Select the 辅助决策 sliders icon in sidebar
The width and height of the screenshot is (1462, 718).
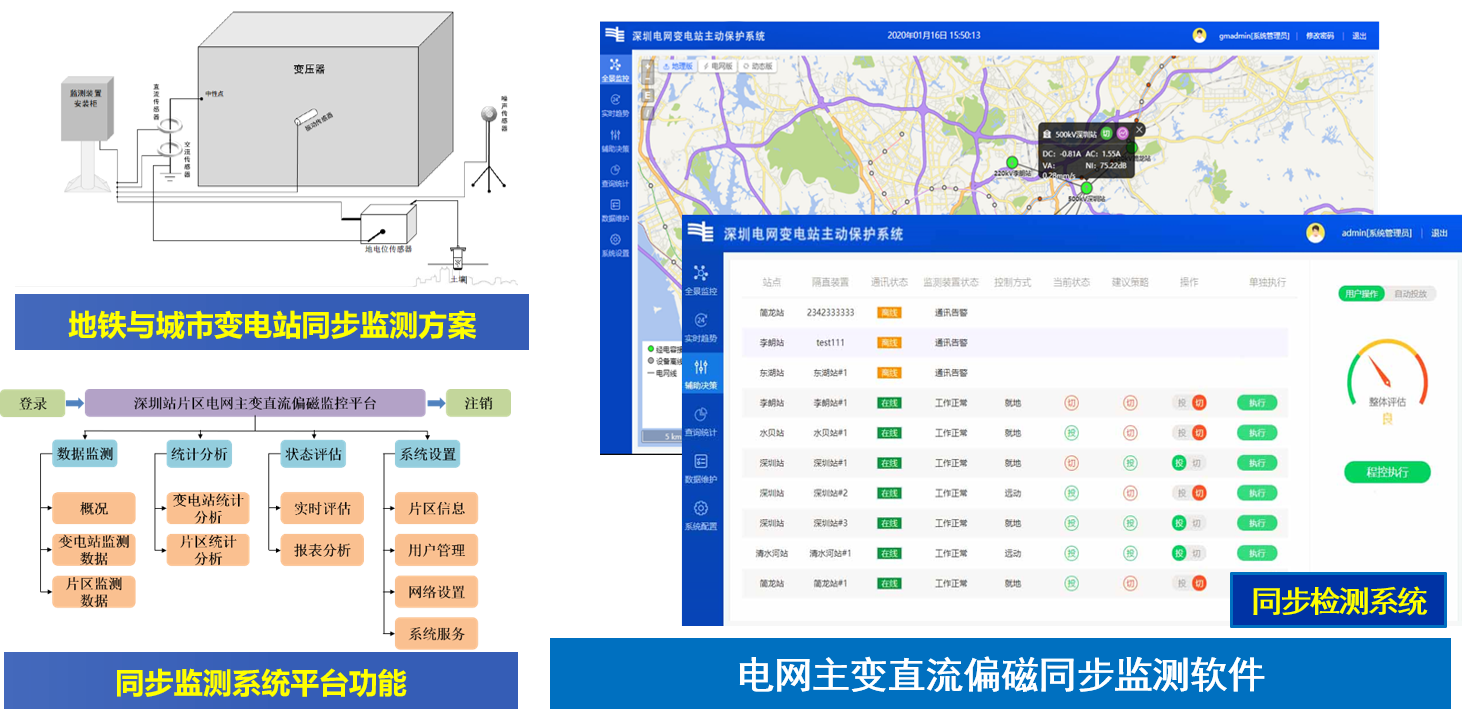point(700,368)
